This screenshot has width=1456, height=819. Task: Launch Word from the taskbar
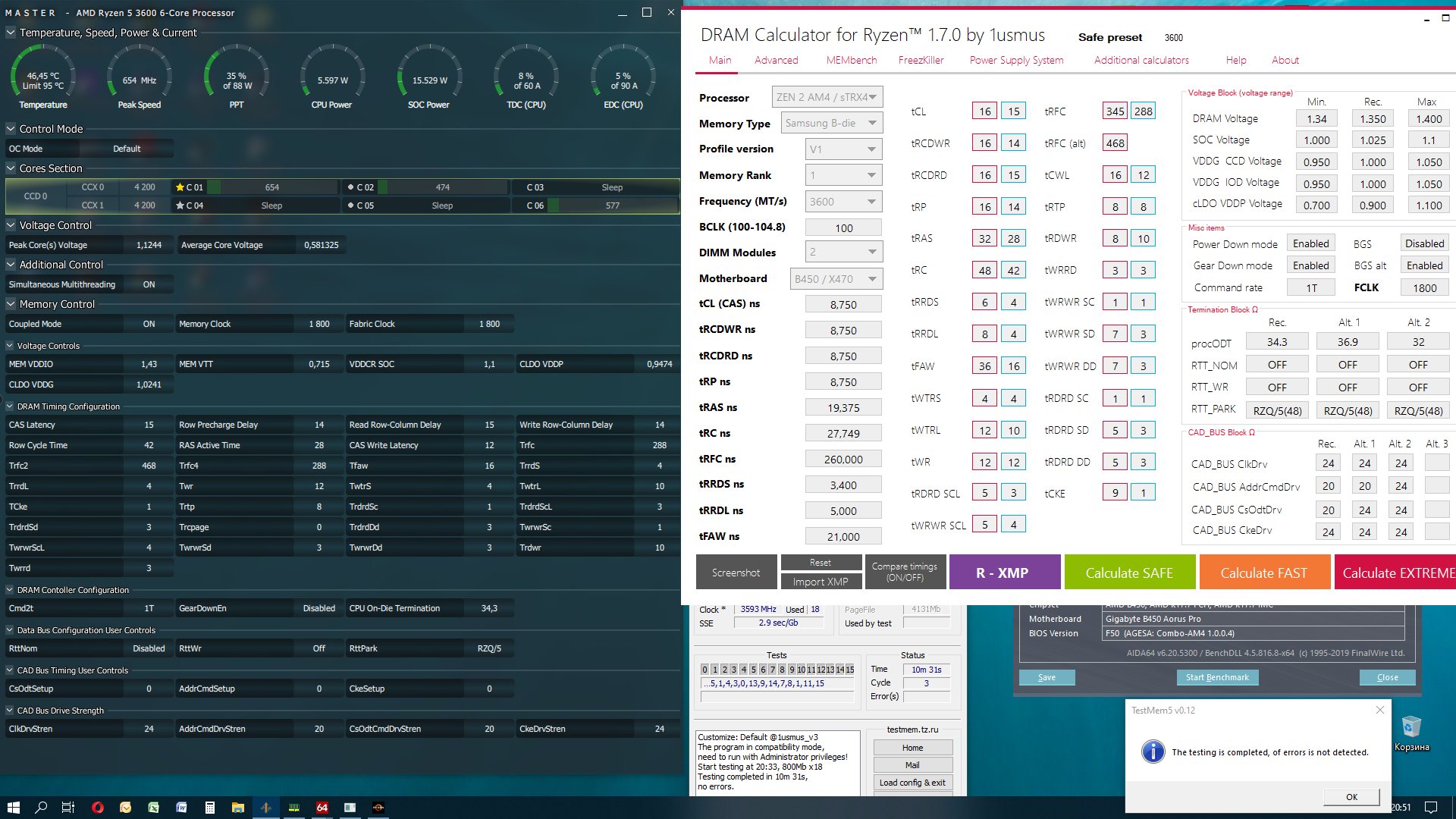click(181, 808)
